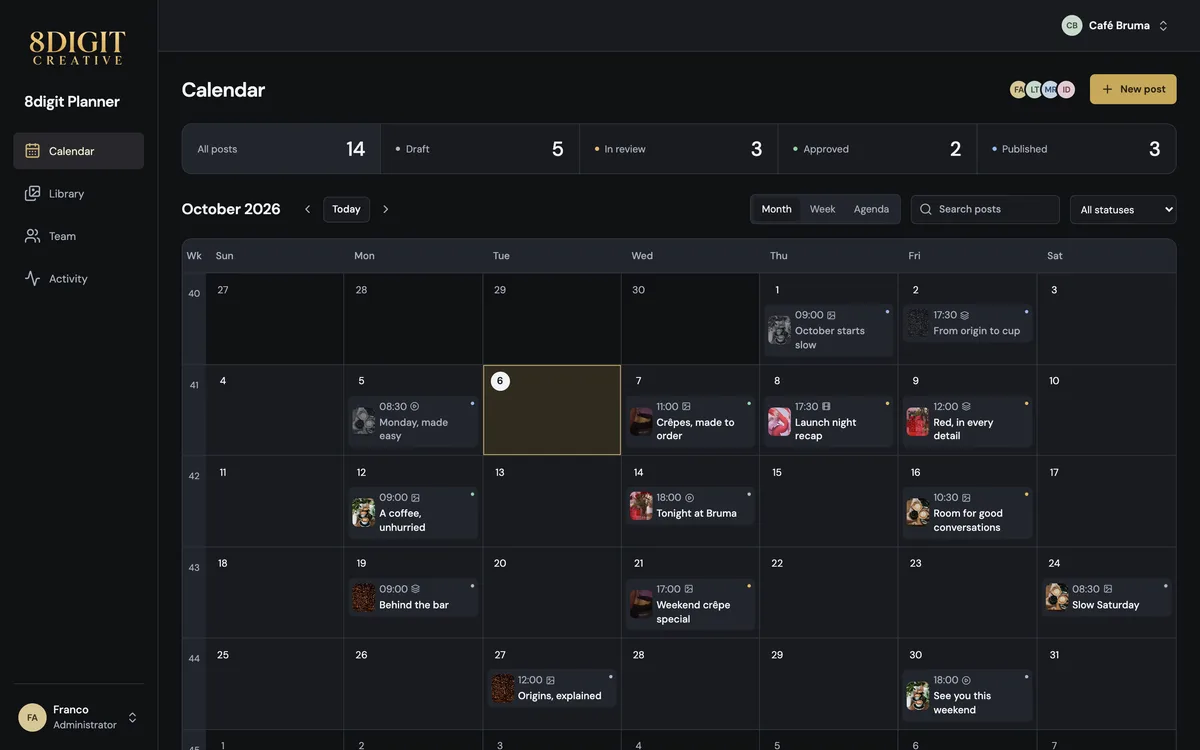Filter by Draft stat card
This screenshot has width=1200, height=750.
point(480,149)
